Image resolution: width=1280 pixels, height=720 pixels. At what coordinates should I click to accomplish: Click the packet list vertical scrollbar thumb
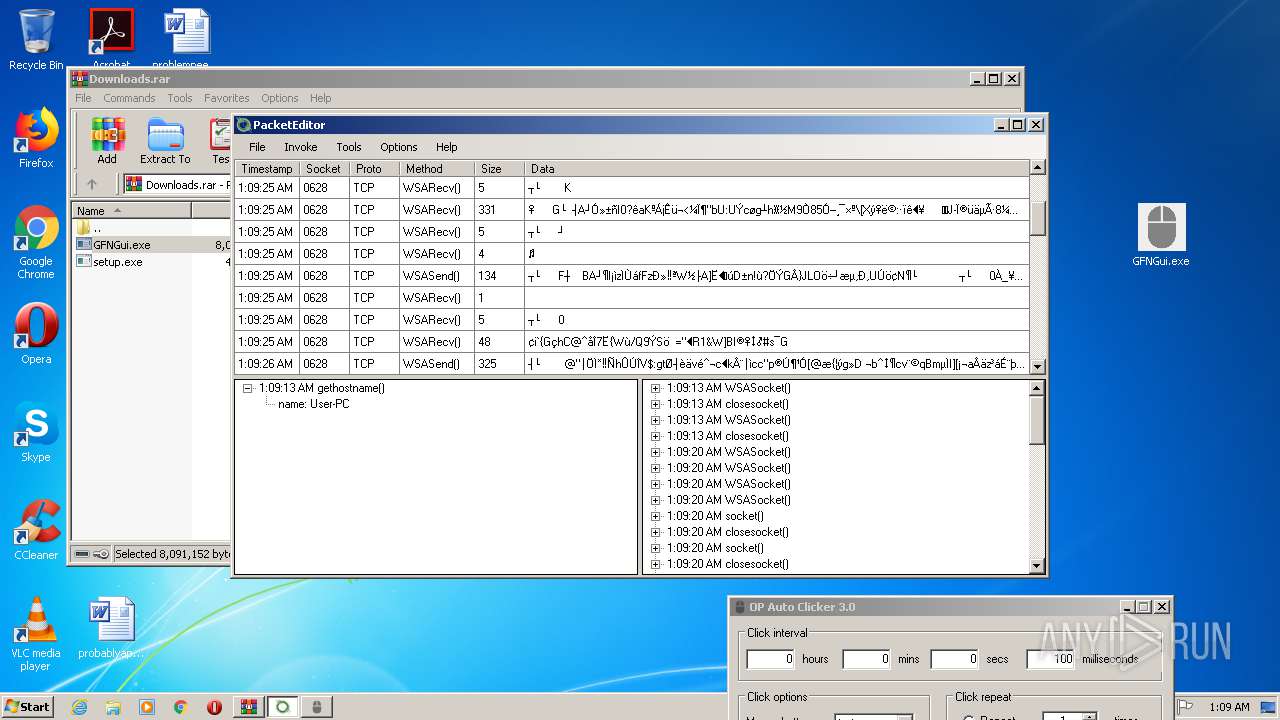pos(1037,218)
